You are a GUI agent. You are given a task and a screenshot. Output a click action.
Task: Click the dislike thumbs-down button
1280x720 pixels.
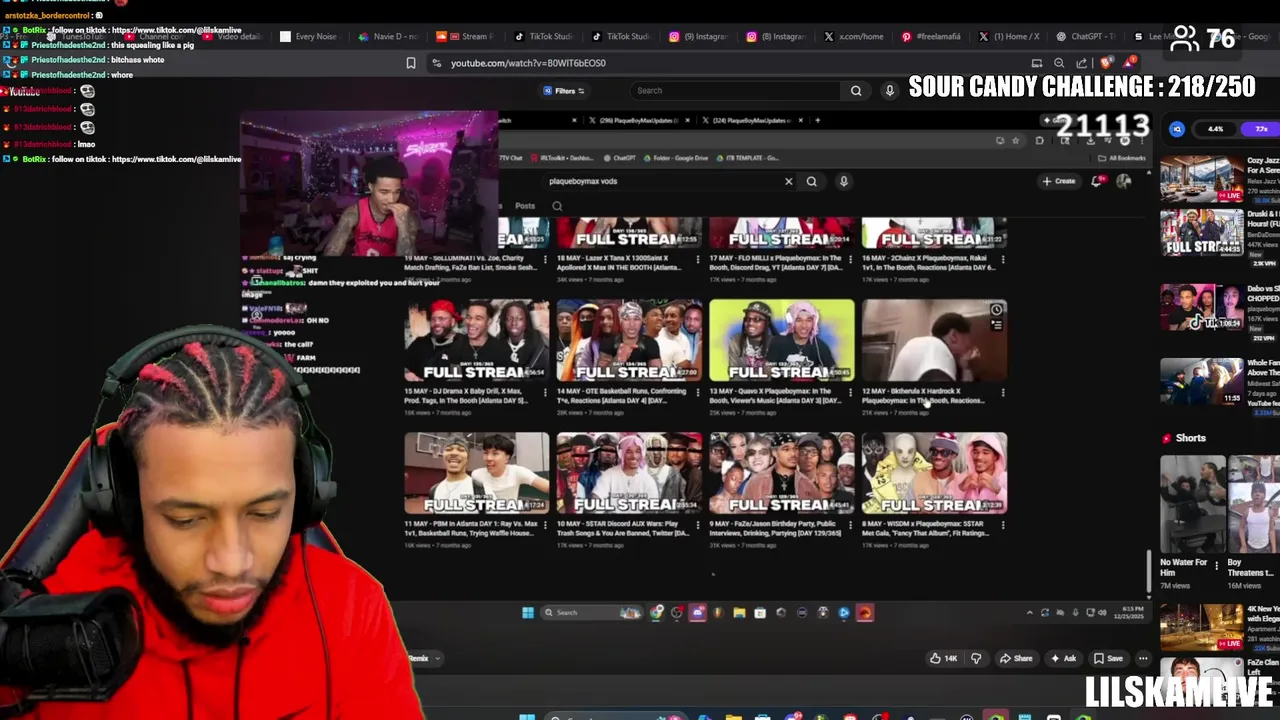coord(976,658)
